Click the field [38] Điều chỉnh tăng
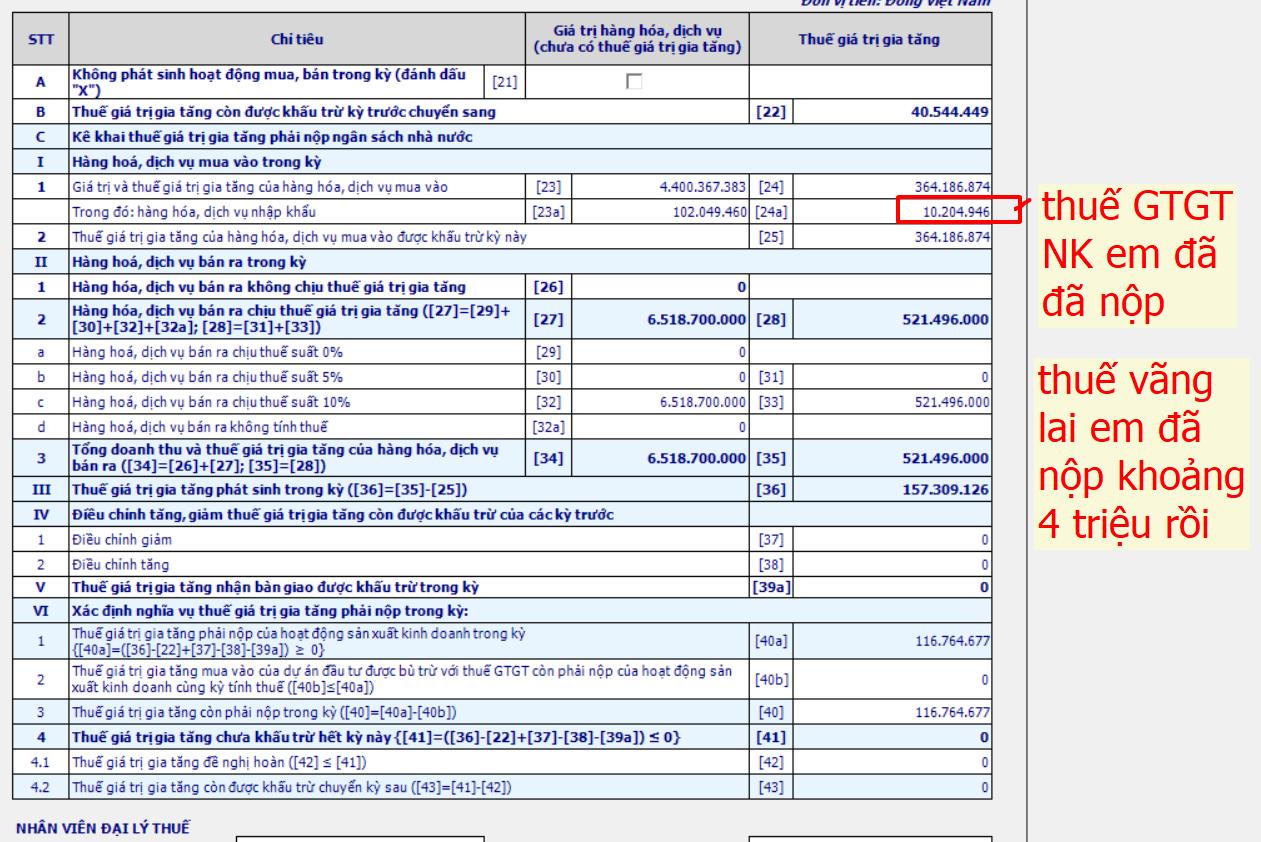1261x842 pixels. coord(892,564)
